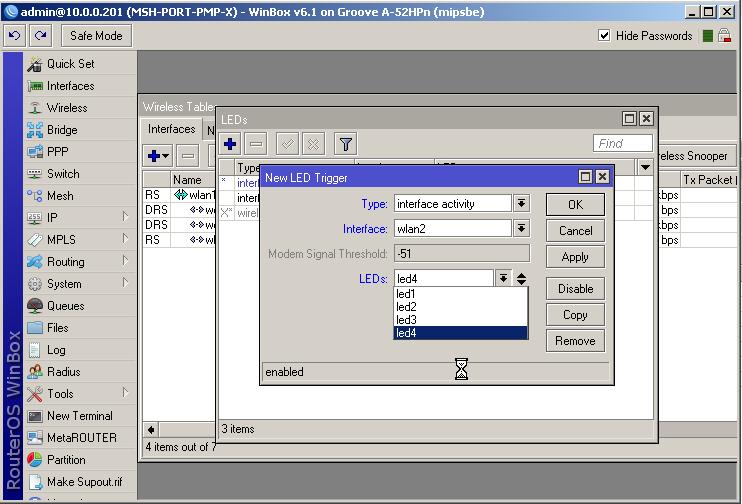Open the Type dropdown in New LED Trigger

[521, 204]
